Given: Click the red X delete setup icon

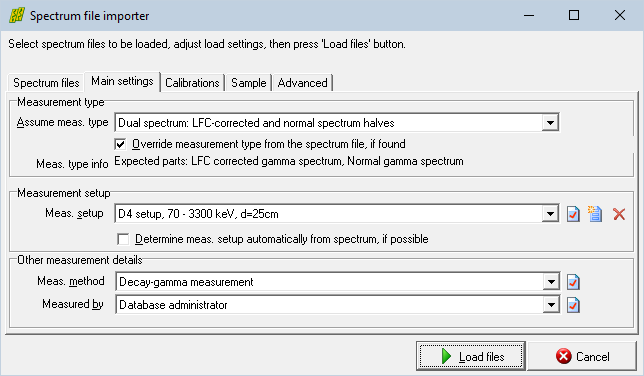Looking at the screenshot, I should (x=619, y=214).
